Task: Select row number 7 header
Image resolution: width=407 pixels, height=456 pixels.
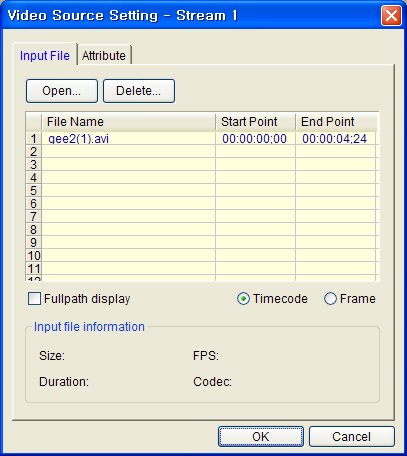Action: coord(34,216)
